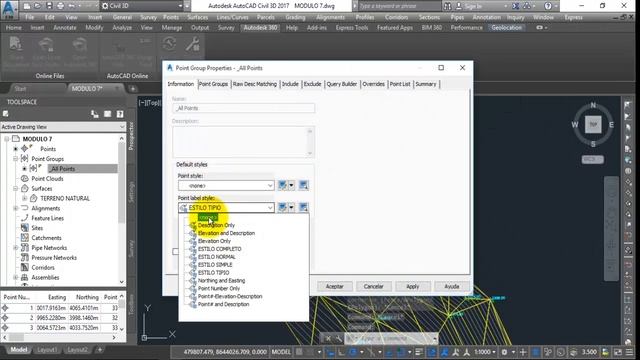
Task: Open the Overrides tab
Action: 373,84
